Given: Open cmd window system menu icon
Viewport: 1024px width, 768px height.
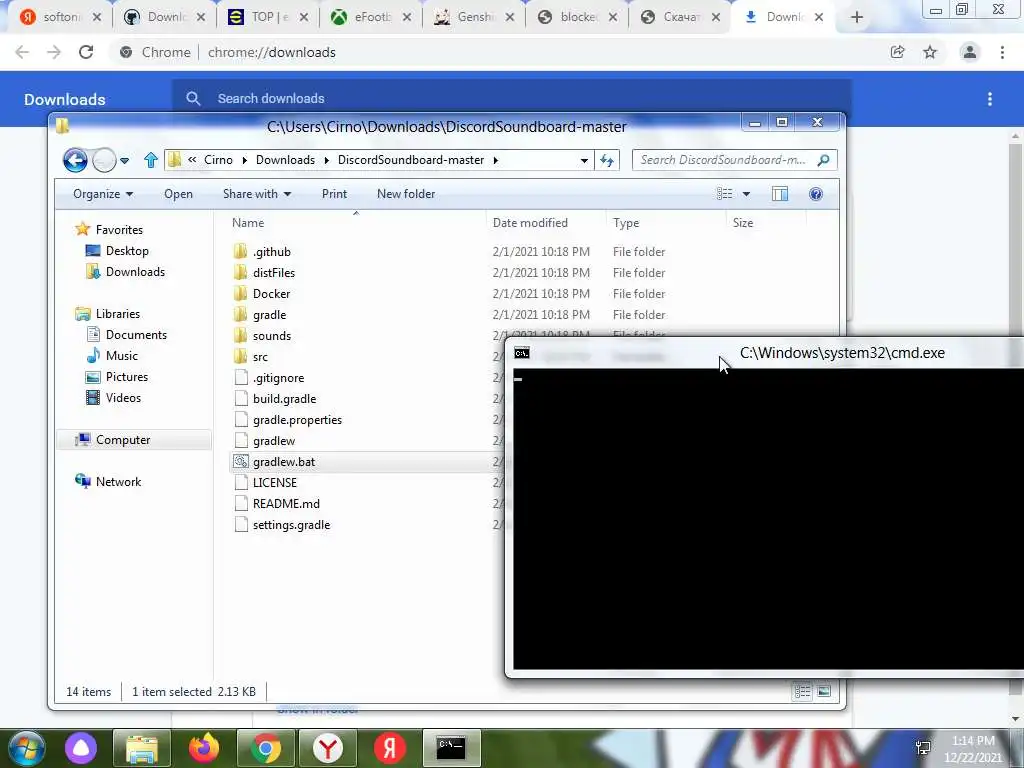Looking at the screenshot, I should pos(522,353).
